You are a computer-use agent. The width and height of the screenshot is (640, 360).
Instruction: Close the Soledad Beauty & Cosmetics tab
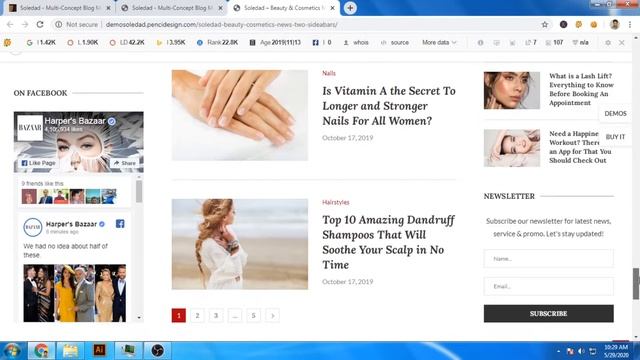332,8
